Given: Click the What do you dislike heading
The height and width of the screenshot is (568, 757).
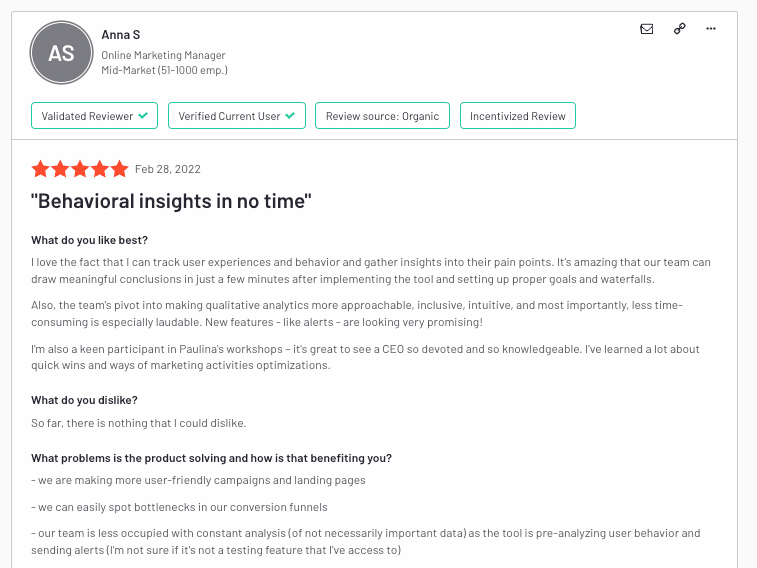Looking at the screenshot, I should (x=84, y=401).
